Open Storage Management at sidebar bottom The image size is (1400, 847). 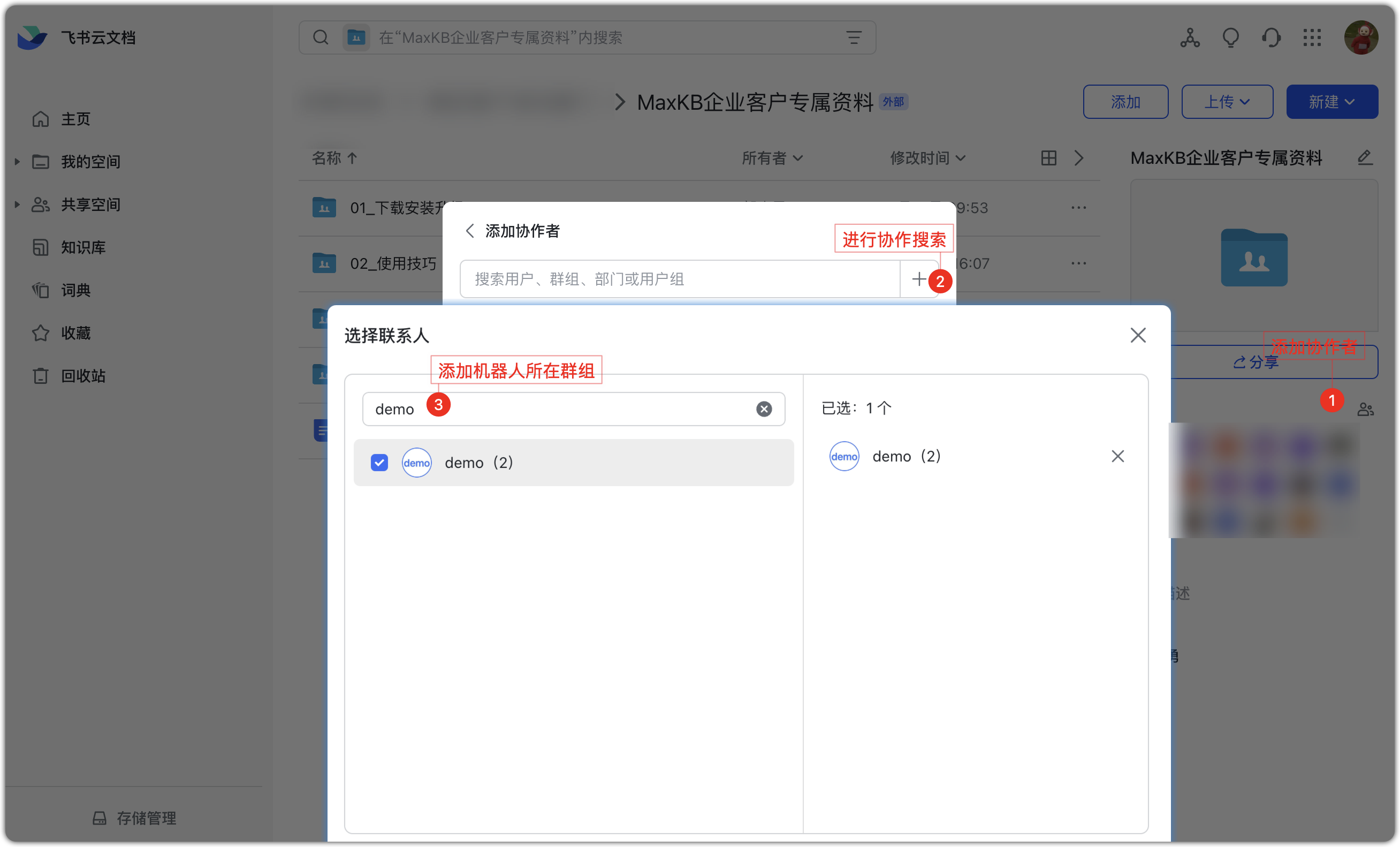tap(135, 818)
